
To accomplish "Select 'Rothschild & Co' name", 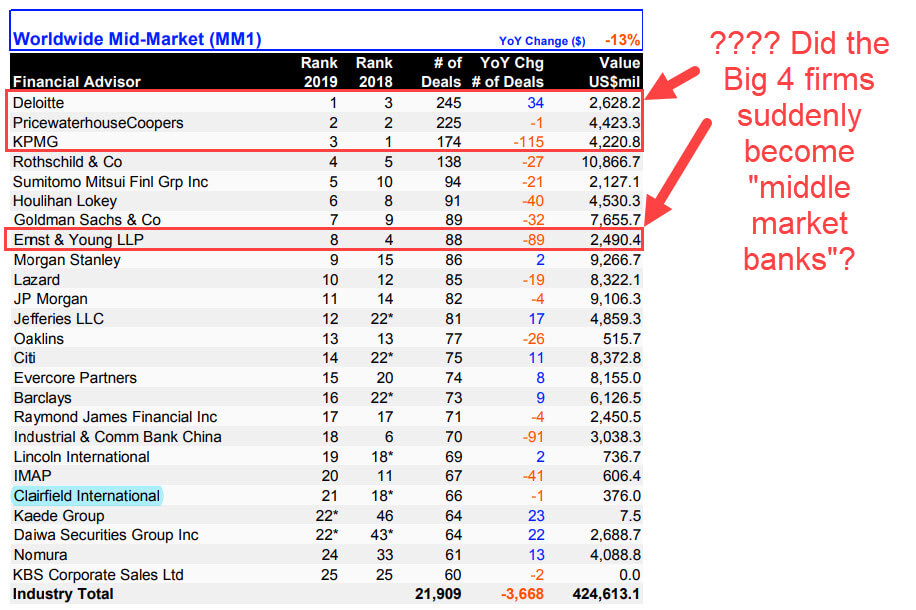I will click(68, 162).
